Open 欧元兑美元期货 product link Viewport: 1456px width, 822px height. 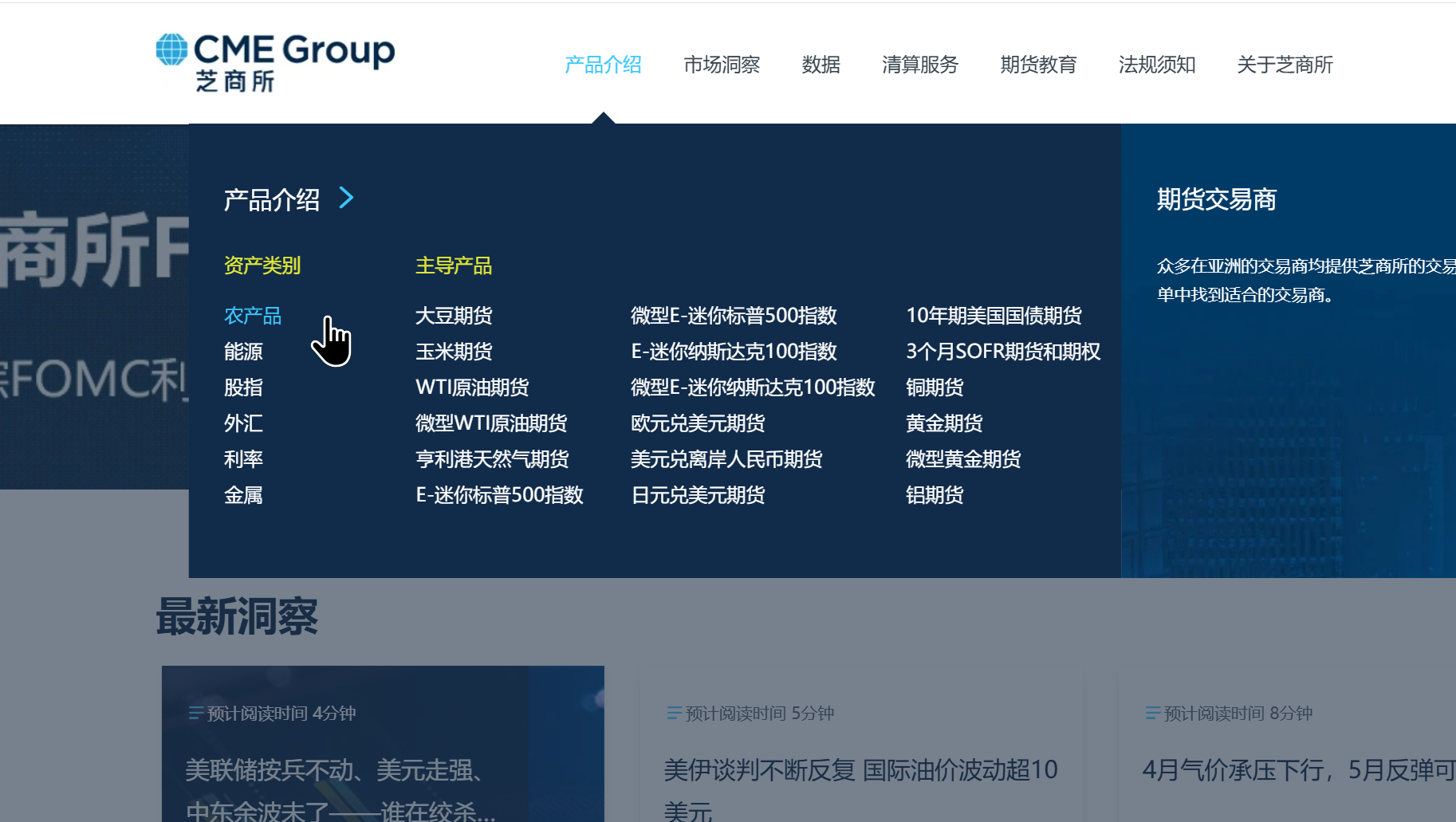pyautogui.click(x=698, y=423)
